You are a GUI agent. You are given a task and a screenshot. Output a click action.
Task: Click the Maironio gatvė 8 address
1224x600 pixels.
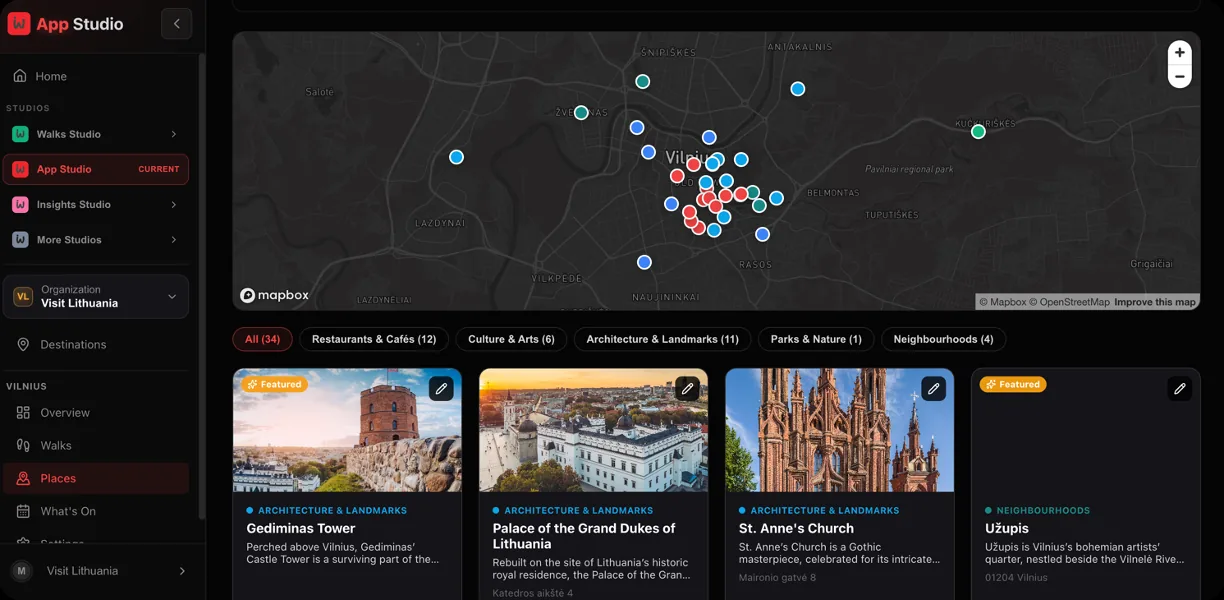[x=777, y=577]
